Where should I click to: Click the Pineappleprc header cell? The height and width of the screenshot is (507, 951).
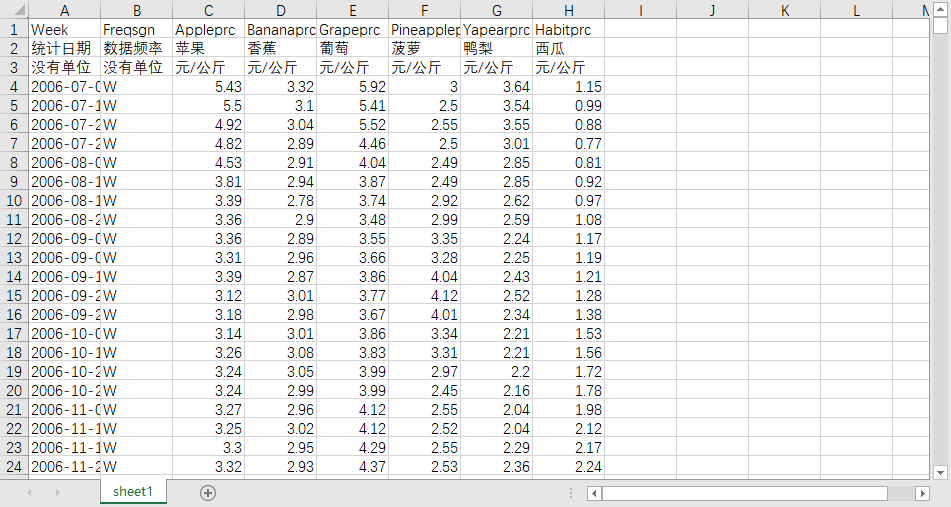click(425, 29)
